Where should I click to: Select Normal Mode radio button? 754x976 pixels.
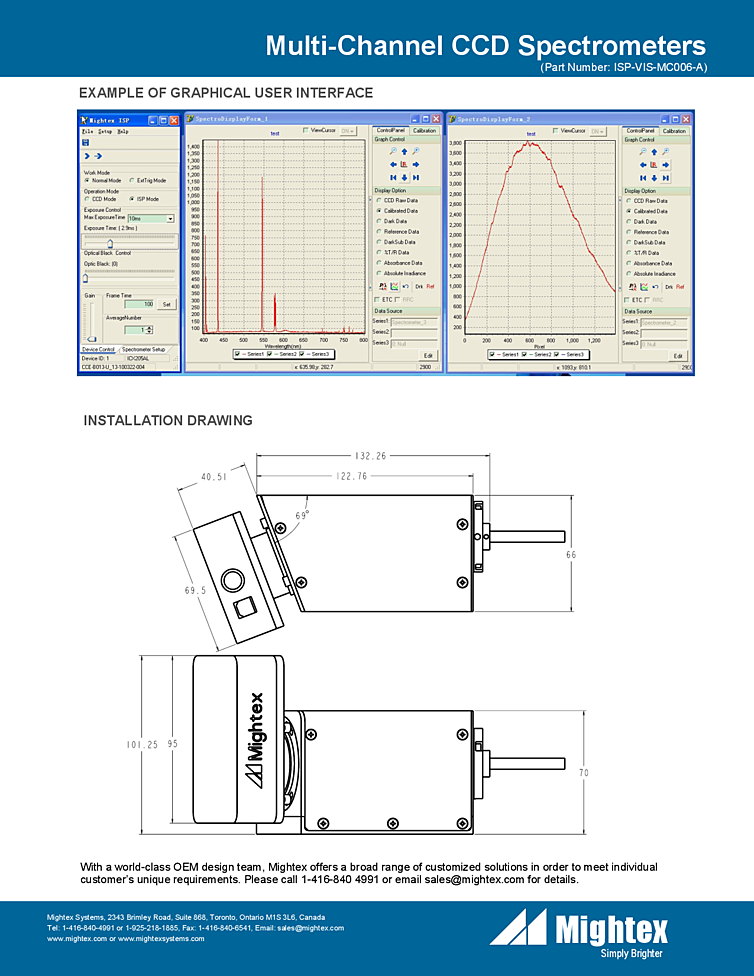87,181
